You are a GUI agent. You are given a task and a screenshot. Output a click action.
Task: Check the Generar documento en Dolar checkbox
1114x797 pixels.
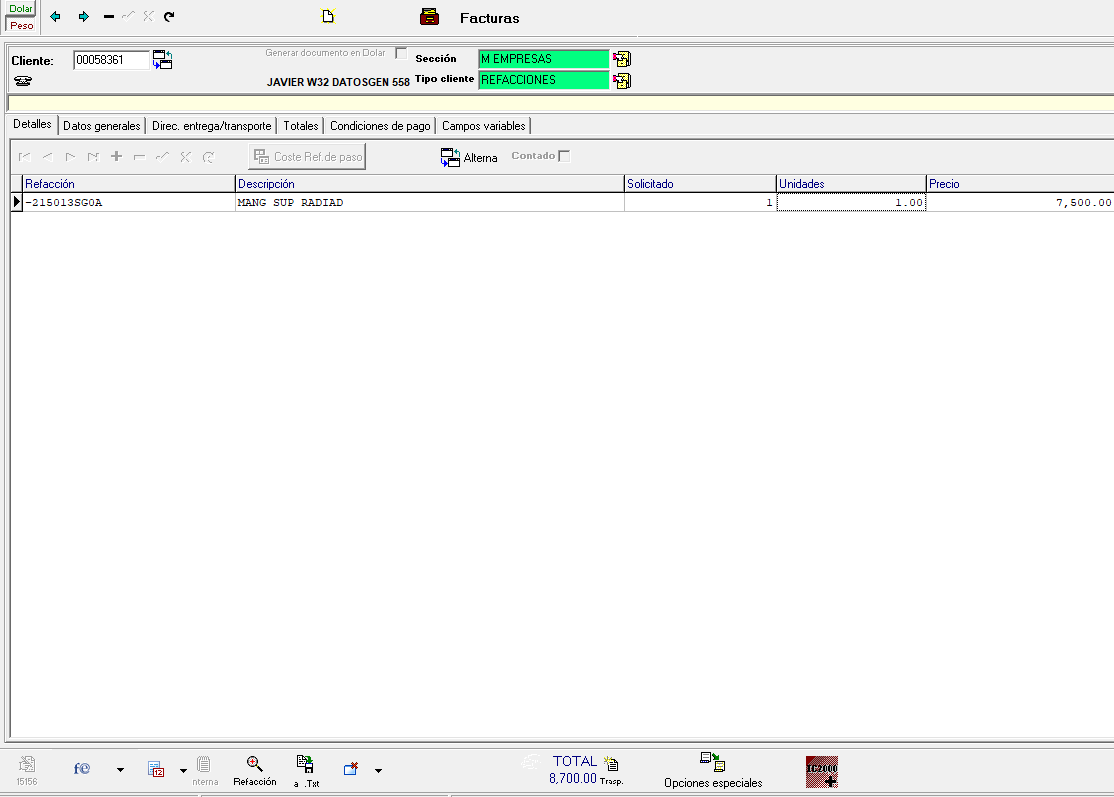click(401, 53)
